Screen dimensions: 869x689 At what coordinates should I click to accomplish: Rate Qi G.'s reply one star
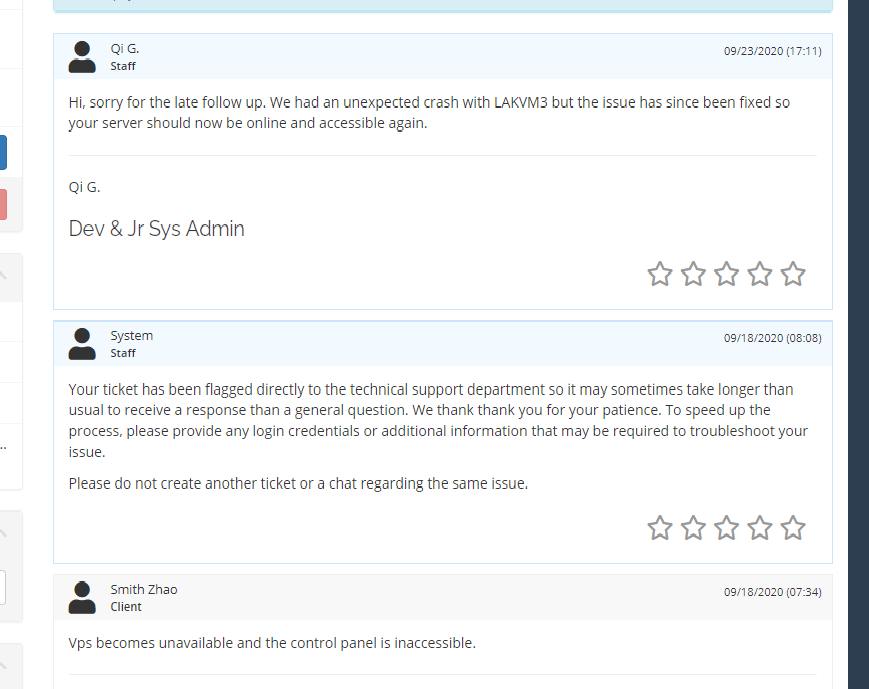(660, 274)
